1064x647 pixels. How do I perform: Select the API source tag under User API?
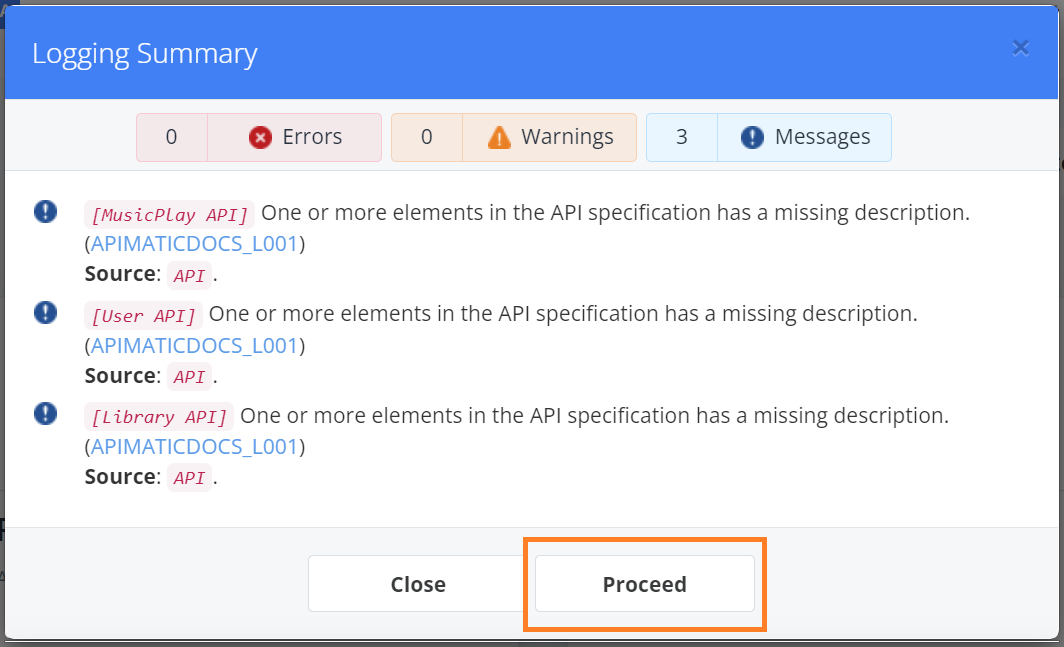(x=189, y=377)
